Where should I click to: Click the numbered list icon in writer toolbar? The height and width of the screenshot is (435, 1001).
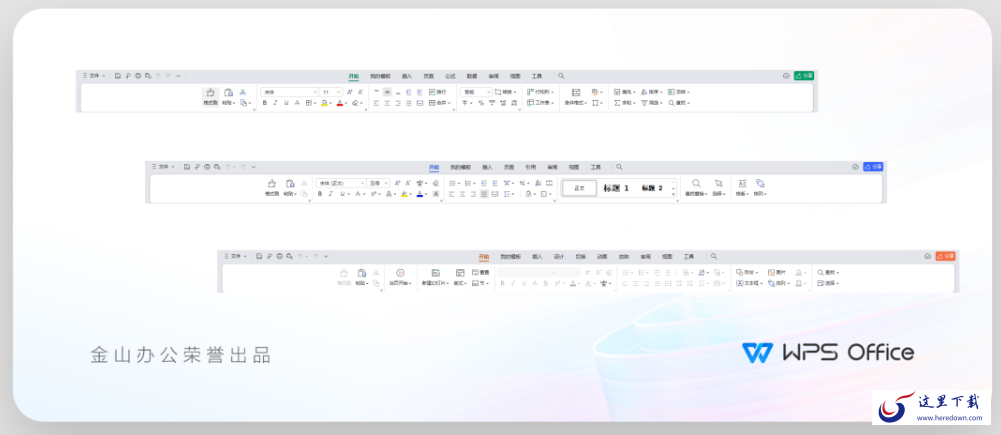point(469,183)
